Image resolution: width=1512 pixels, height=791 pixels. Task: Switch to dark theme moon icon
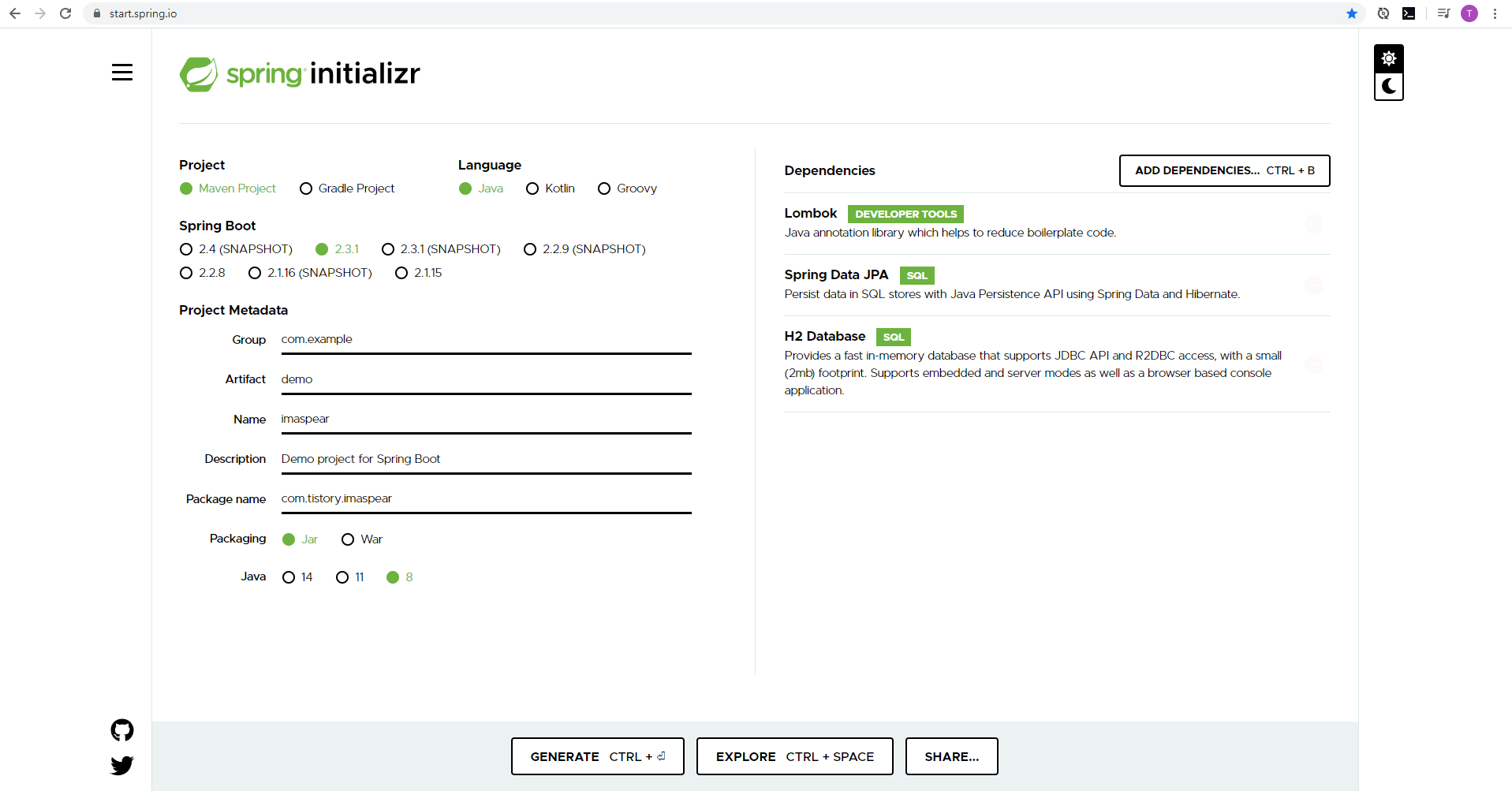click(1389, 86)
